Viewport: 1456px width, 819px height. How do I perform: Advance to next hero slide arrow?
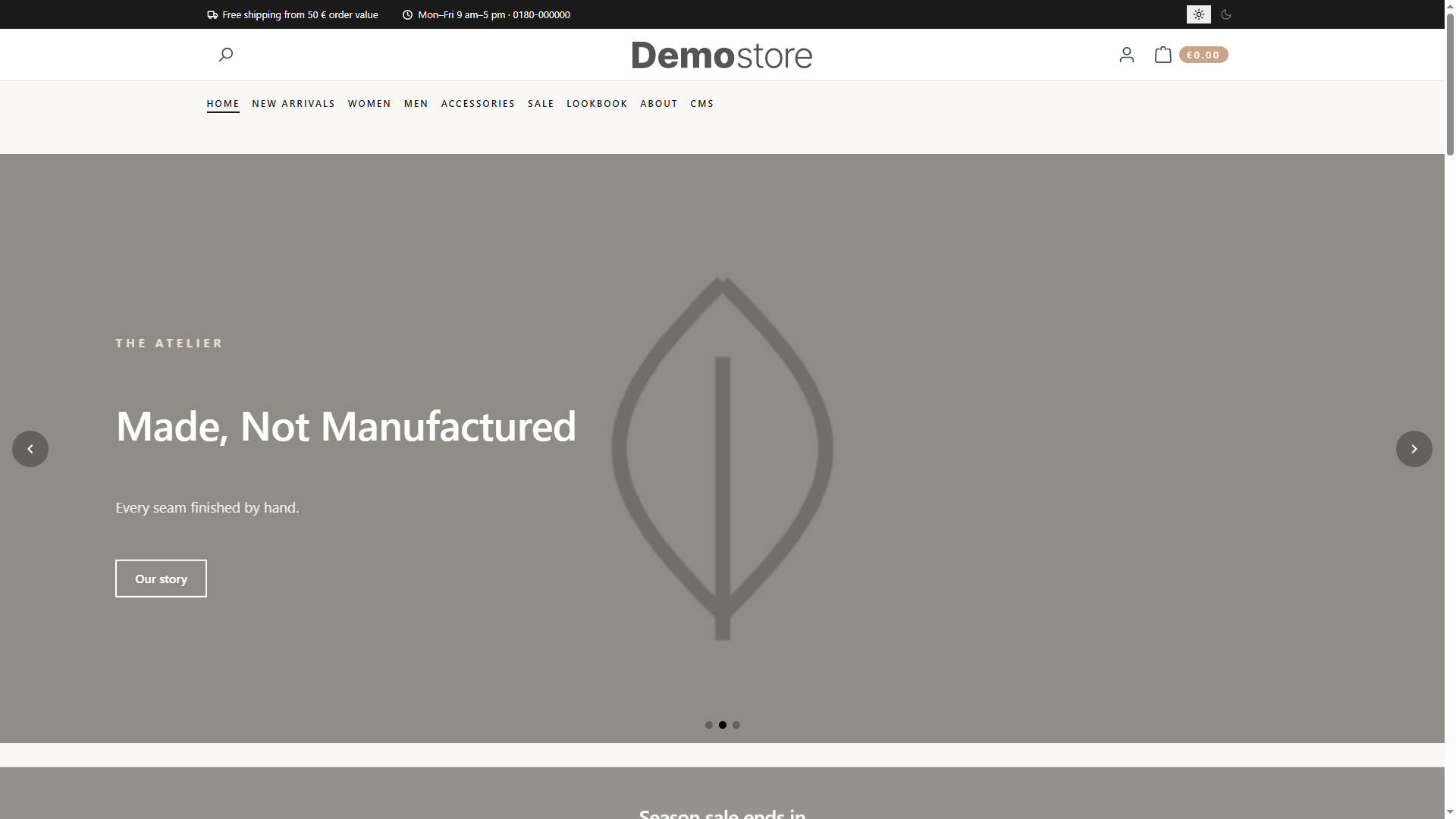1414,449
